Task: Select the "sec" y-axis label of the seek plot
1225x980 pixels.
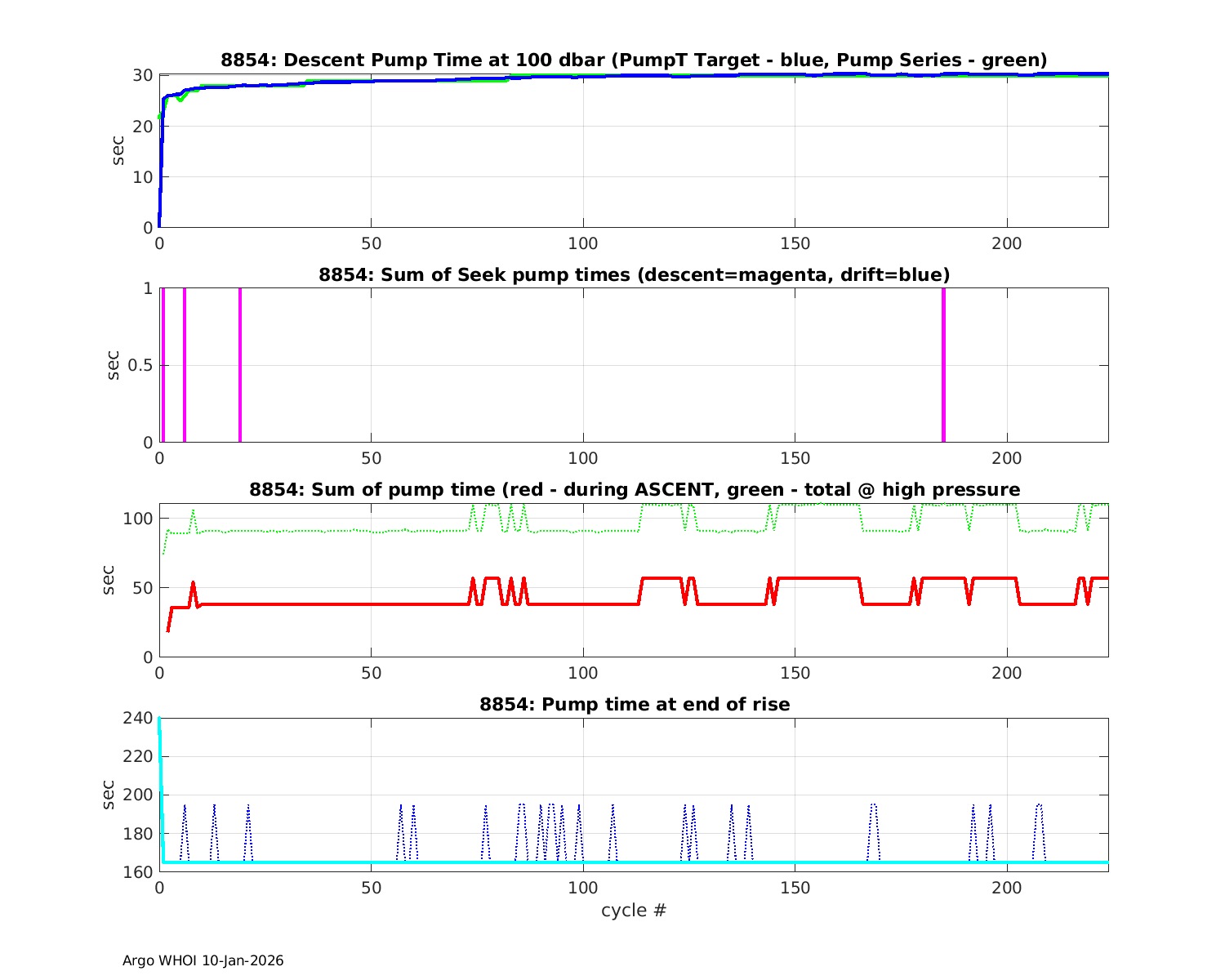Action: pos(114,365)
